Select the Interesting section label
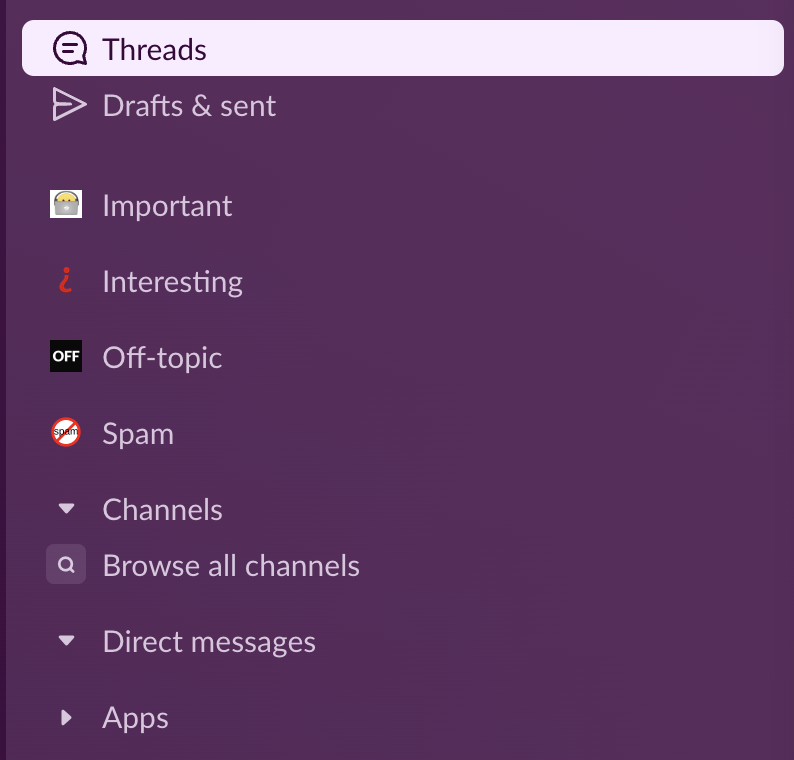794x760 pixels. tap(172, 282)
